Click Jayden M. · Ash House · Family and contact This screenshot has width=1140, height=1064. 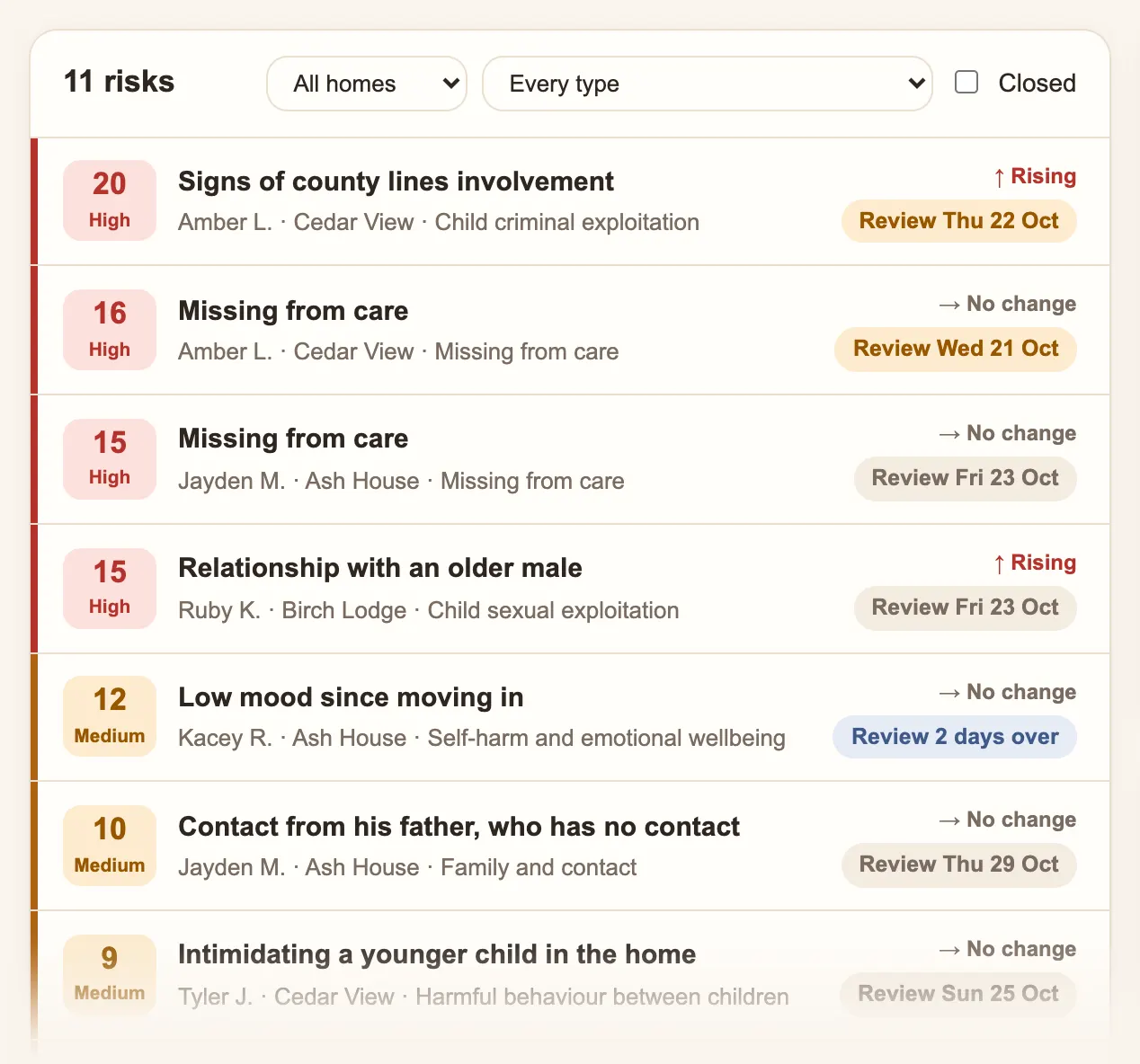(407, 867)
